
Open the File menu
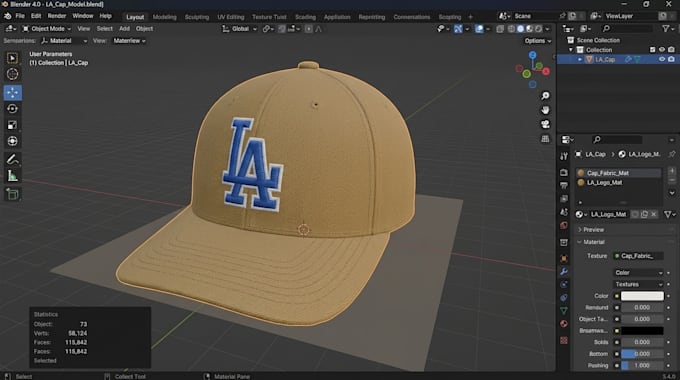tap(20, 16)
